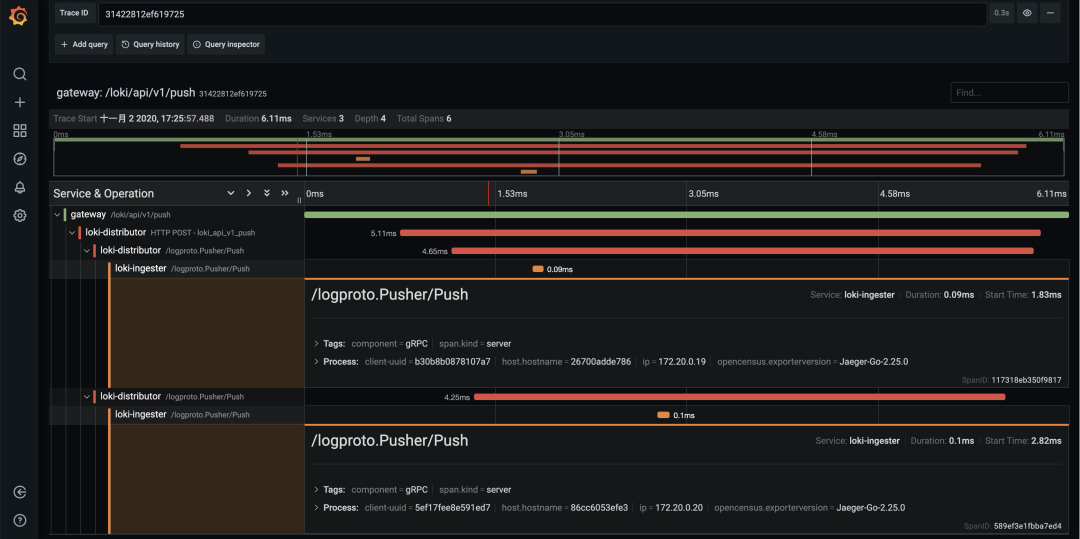Click the green gateway span bar
1080x539 pixels.
(686, 215)
